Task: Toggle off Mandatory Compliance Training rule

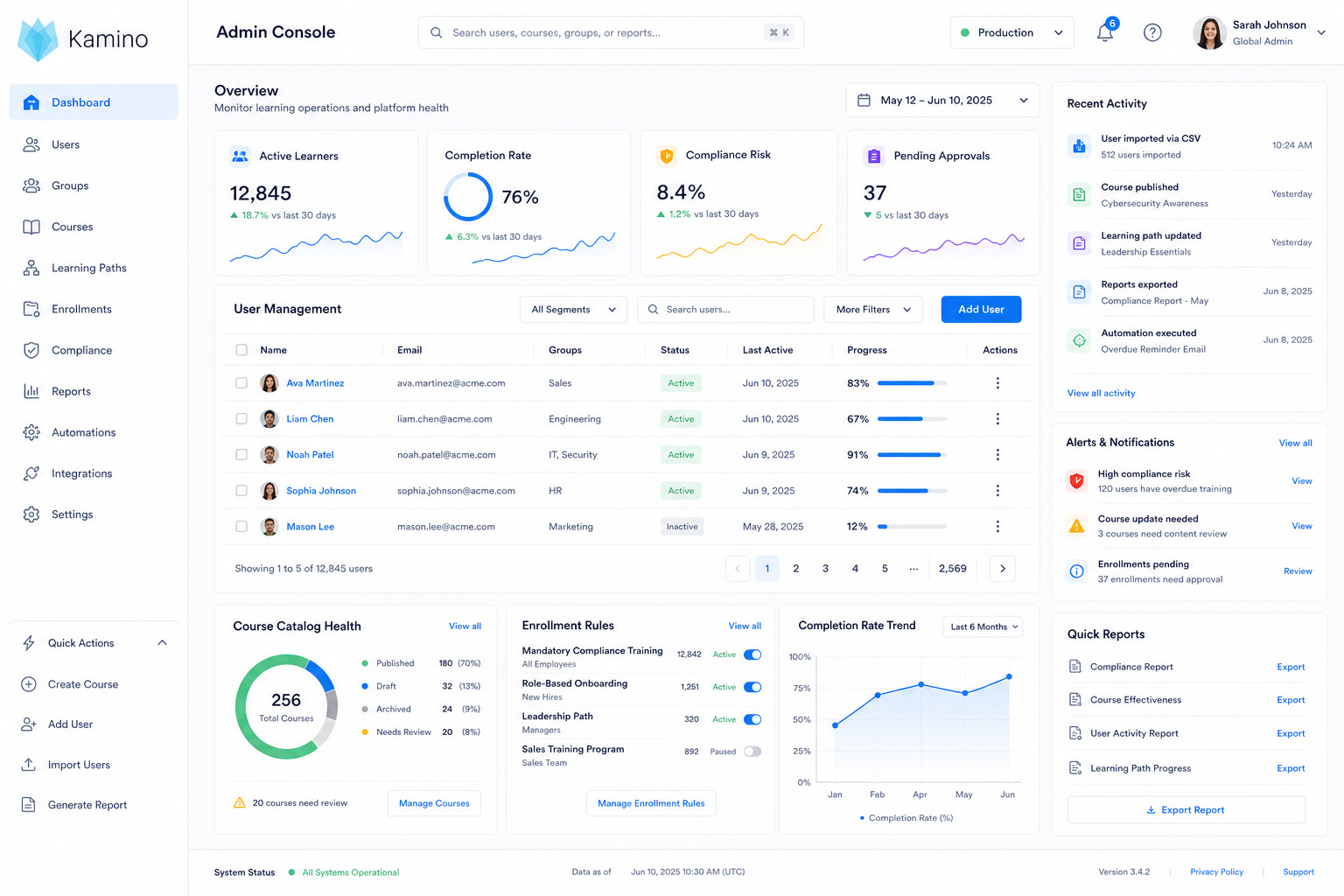Action: click(x=752, y=654)
